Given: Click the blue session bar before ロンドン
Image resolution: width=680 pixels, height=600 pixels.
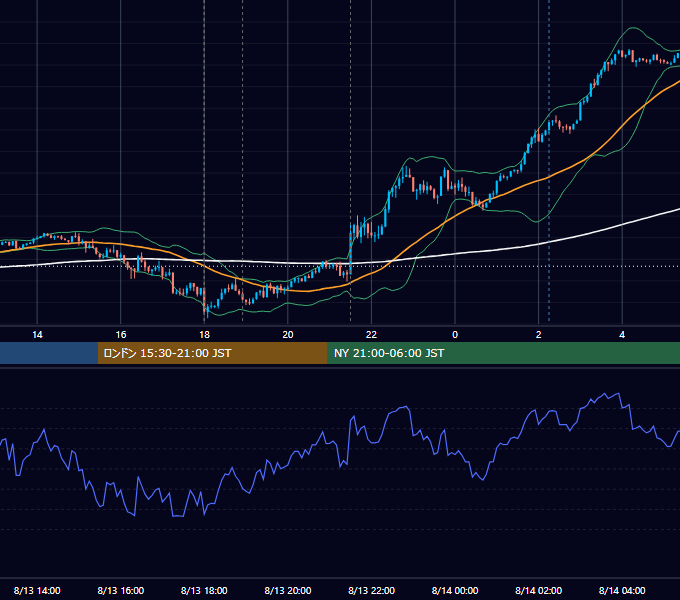Looking at the screenshot, I should [49, 353].
